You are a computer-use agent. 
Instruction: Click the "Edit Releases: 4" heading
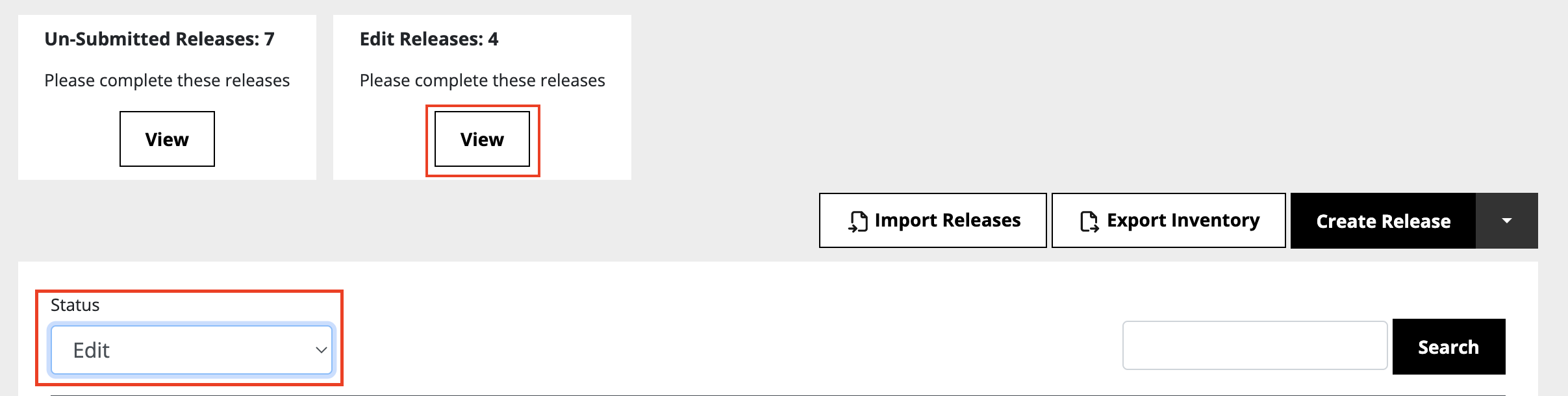pyautogui.click(x=429, y=39)
